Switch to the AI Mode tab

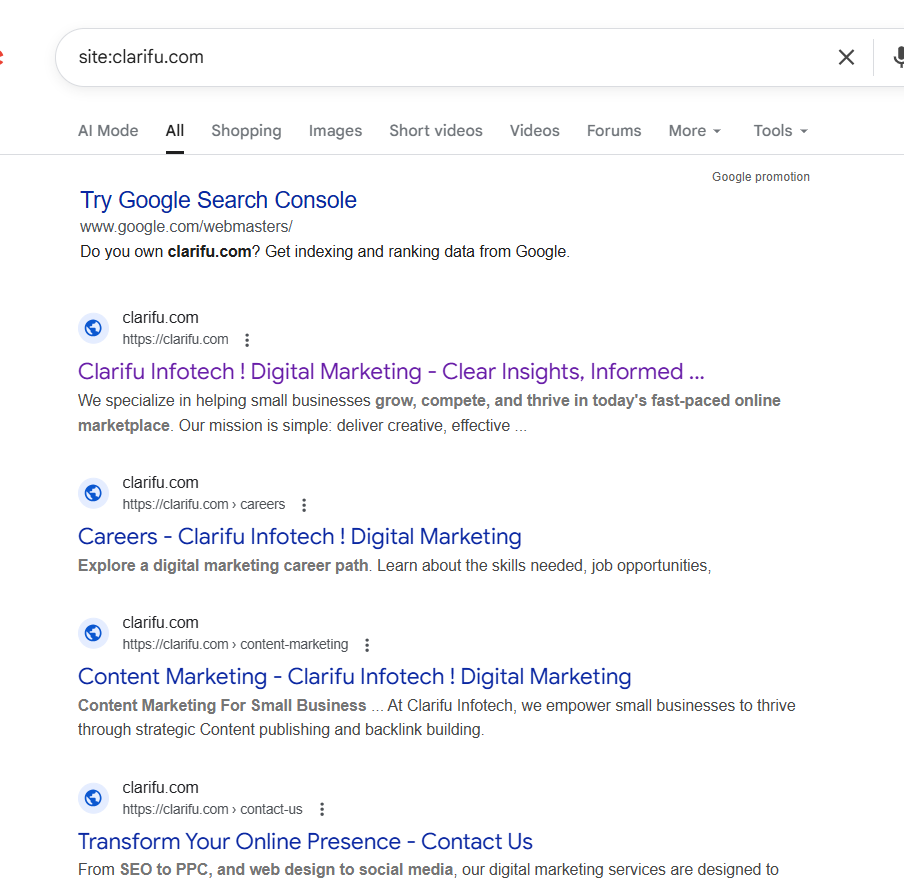click(108, 131)
